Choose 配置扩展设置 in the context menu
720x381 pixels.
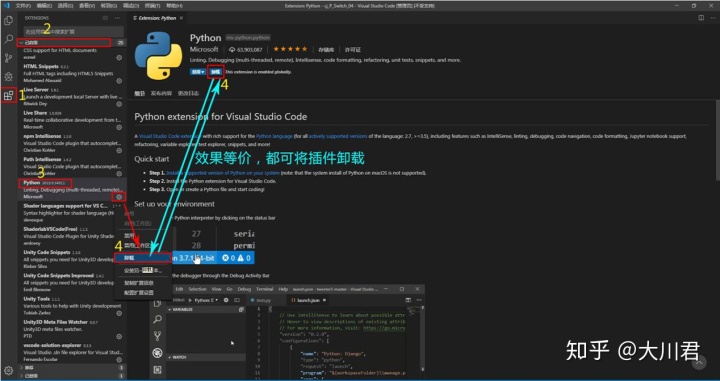click(x=143, y=292)
